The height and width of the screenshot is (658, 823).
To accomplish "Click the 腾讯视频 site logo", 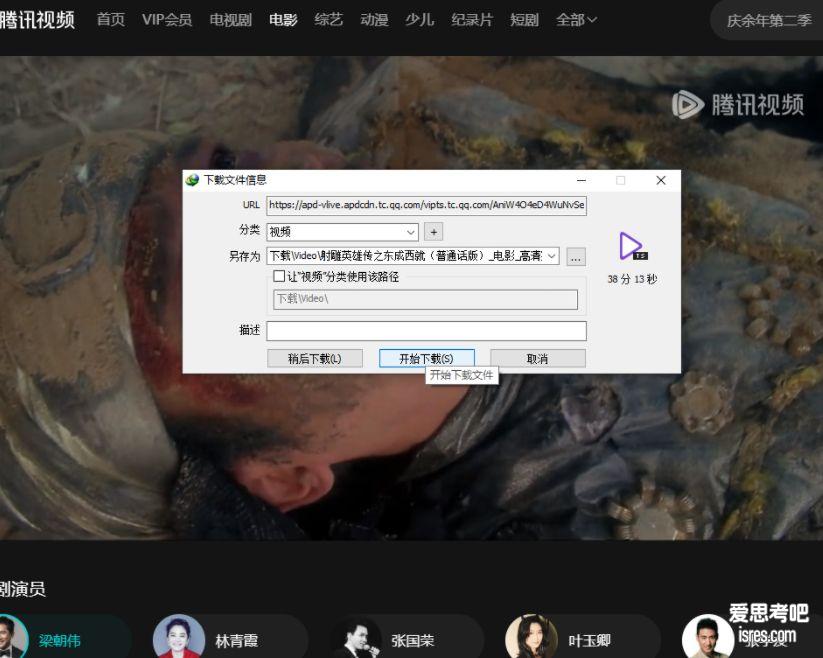I will pos(37,20).
